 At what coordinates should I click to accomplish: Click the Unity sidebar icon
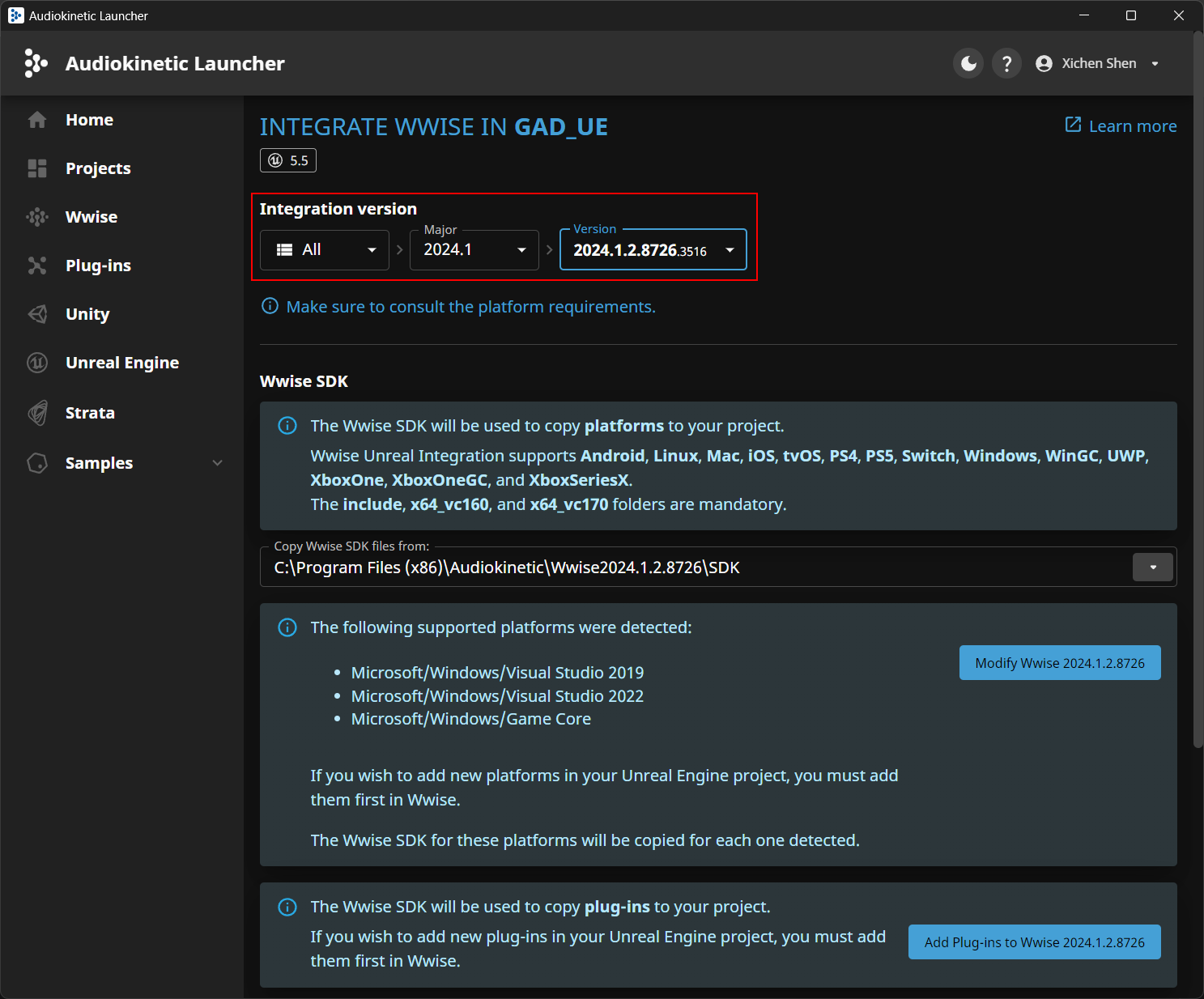tap(37, 314)
